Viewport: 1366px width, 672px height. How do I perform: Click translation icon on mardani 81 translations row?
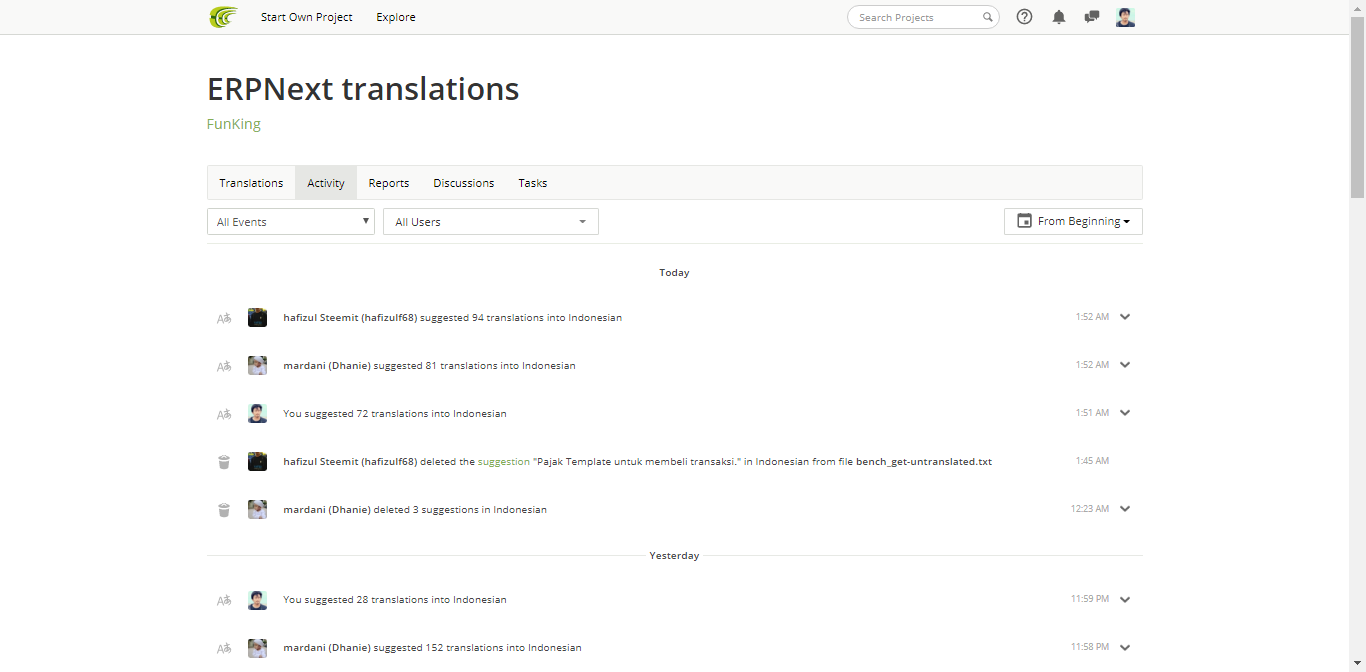click(224, 366)
